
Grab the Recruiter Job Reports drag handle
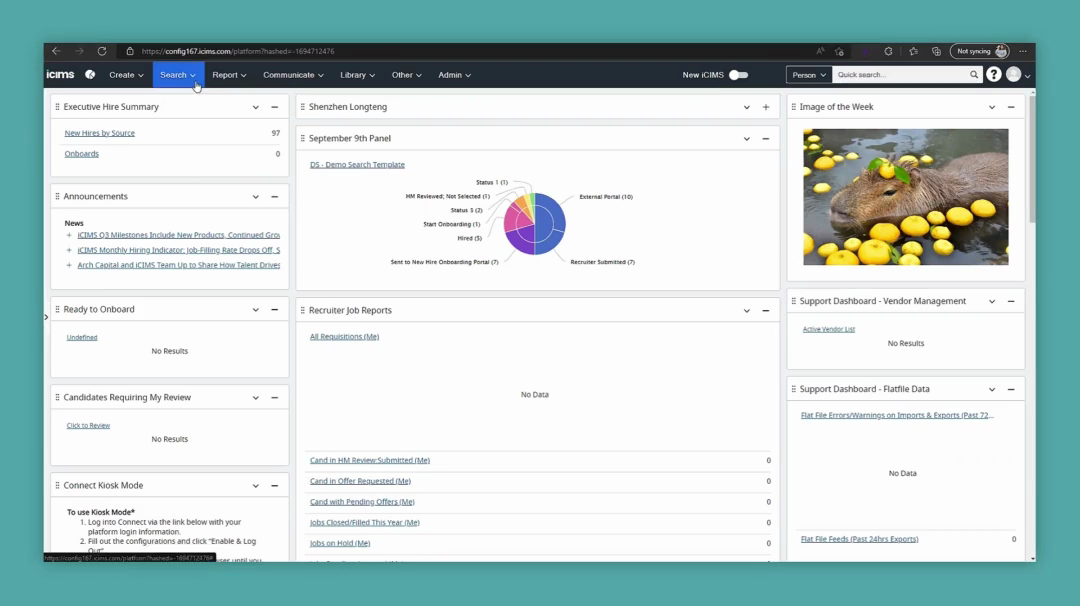[302, 311]
